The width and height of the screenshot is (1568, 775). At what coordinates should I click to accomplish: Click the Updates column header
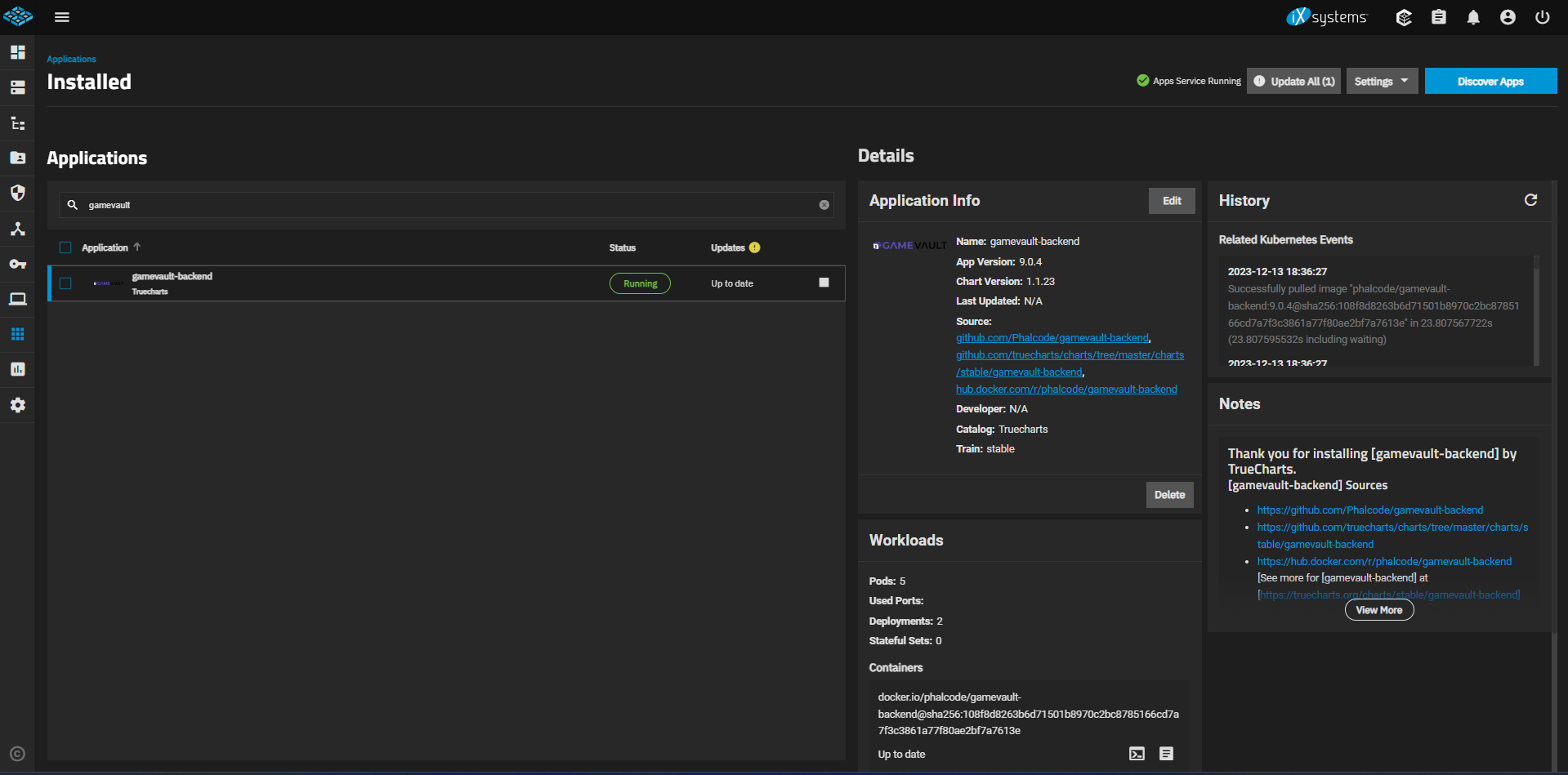[727, 247]
